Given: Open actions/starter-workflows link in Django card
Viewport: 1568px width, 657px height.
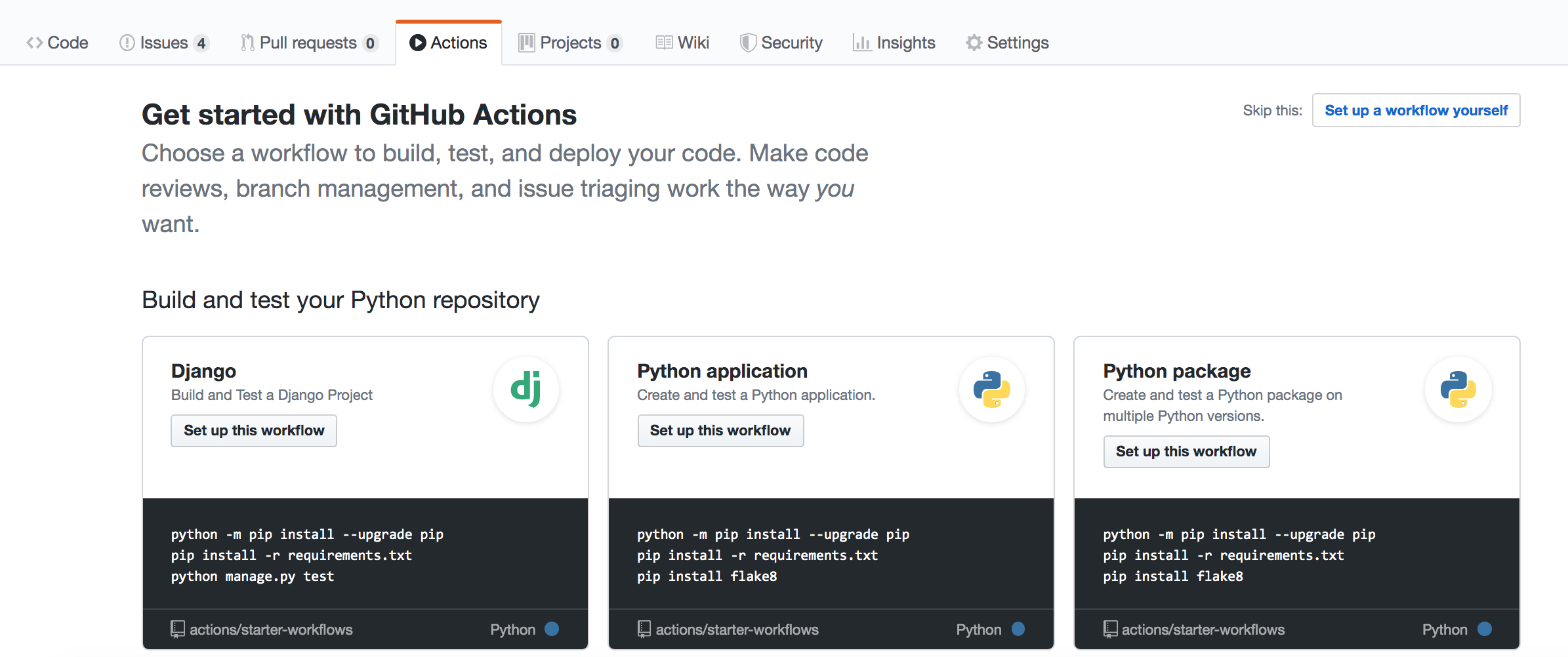Looking at the screenshot, I should pos(271,629).
